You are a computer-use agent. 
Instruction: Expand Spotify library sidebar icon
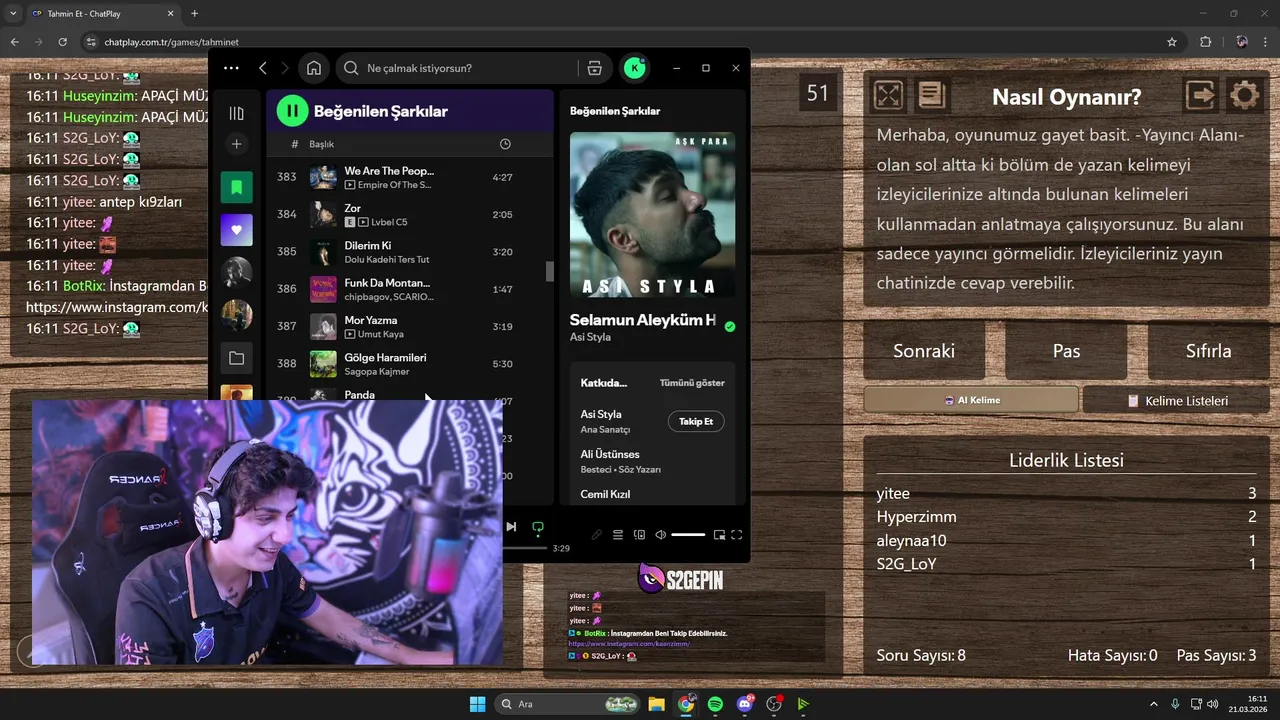pyautogui.click(x=237, y=113)
